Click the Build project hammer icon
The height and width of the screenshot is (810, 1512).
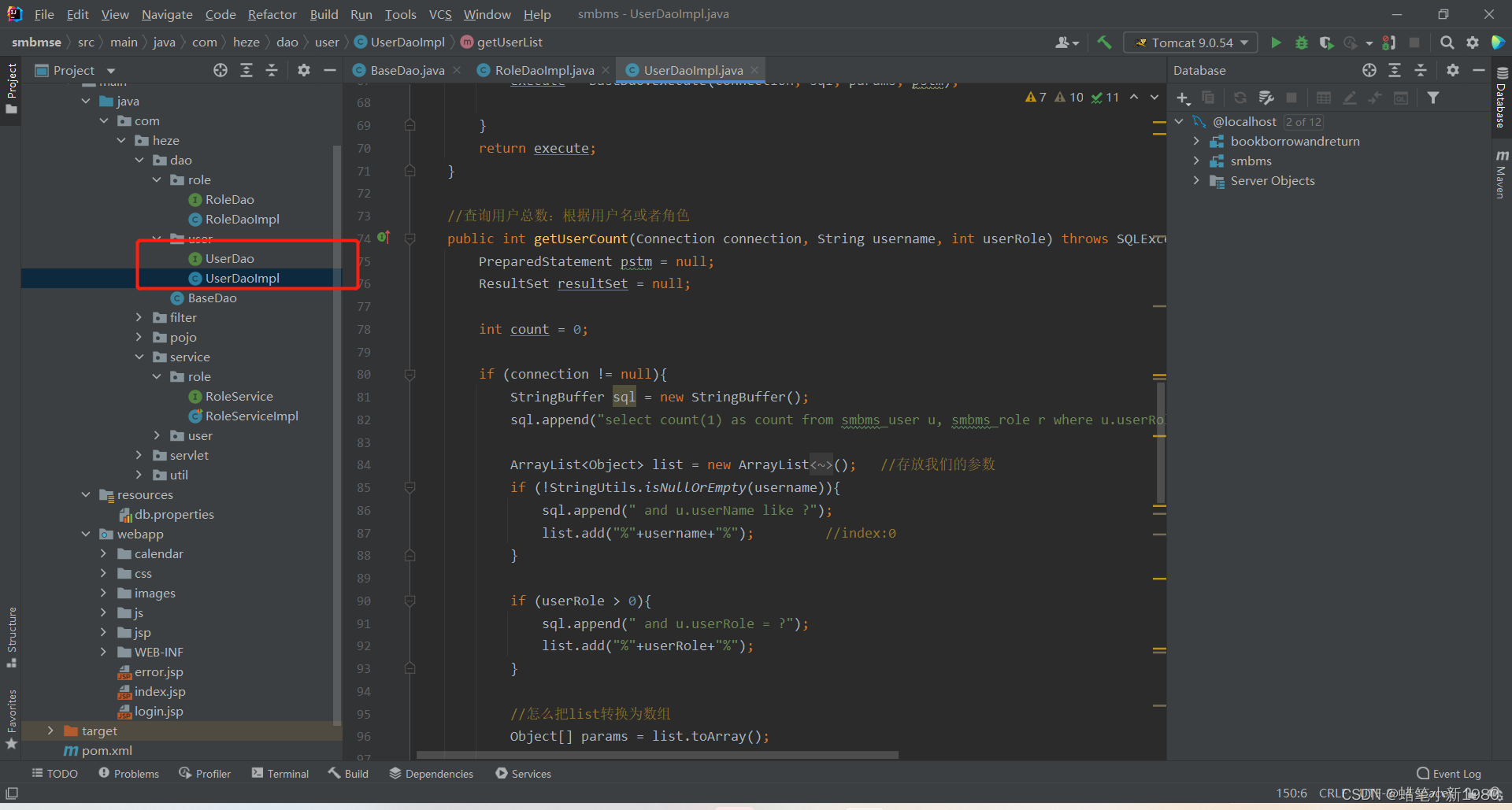(x=1104, y=43)
